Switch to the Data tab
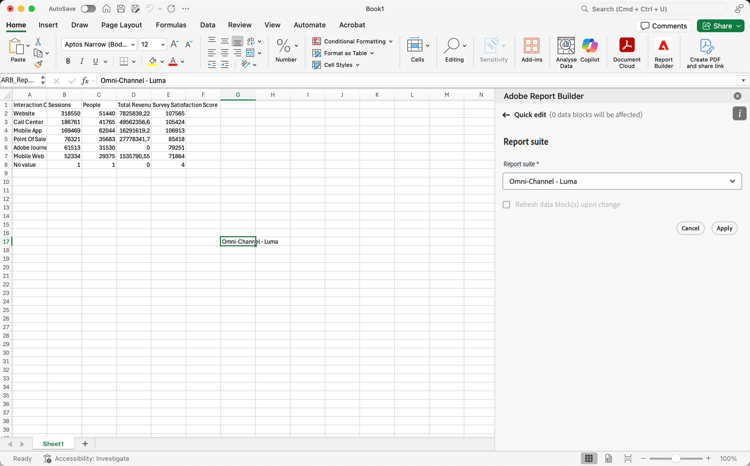 208,25
